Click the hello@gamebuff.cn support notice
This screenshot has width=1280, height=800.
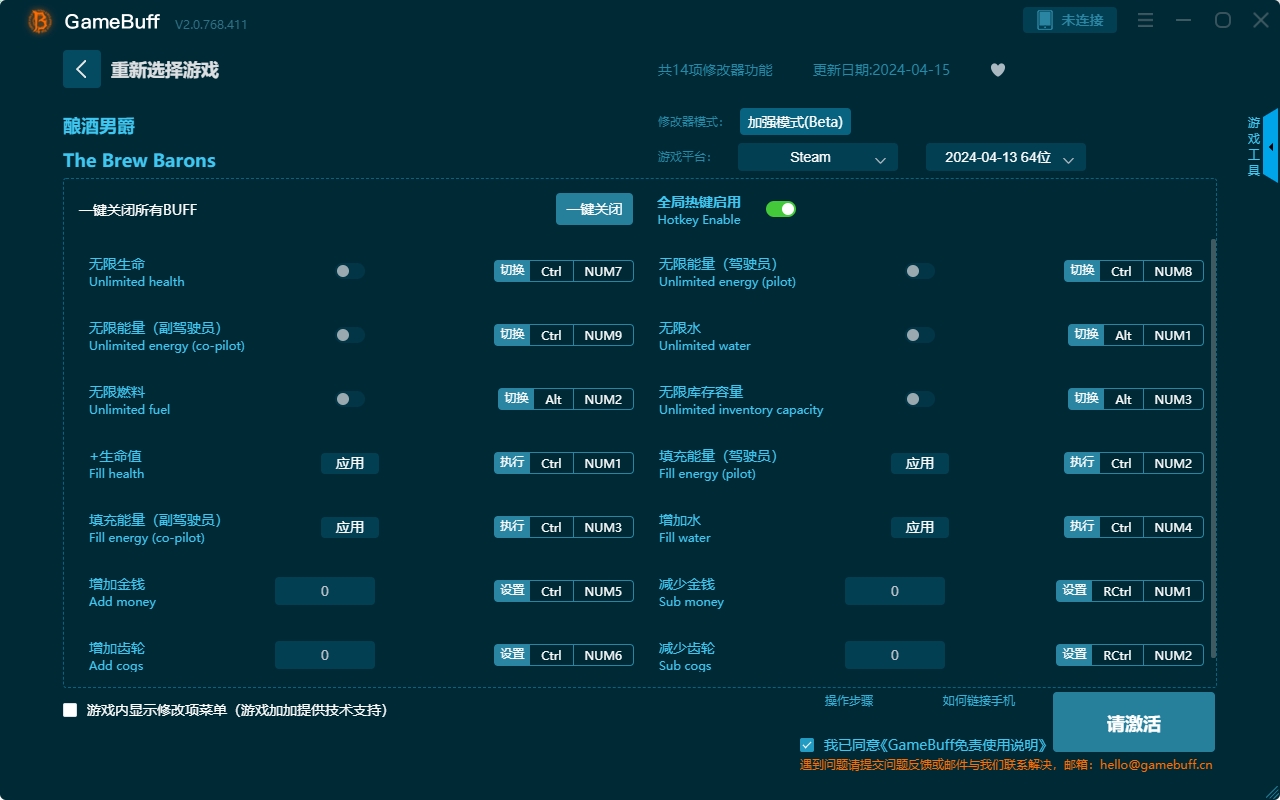click(x=1006, y=765)
